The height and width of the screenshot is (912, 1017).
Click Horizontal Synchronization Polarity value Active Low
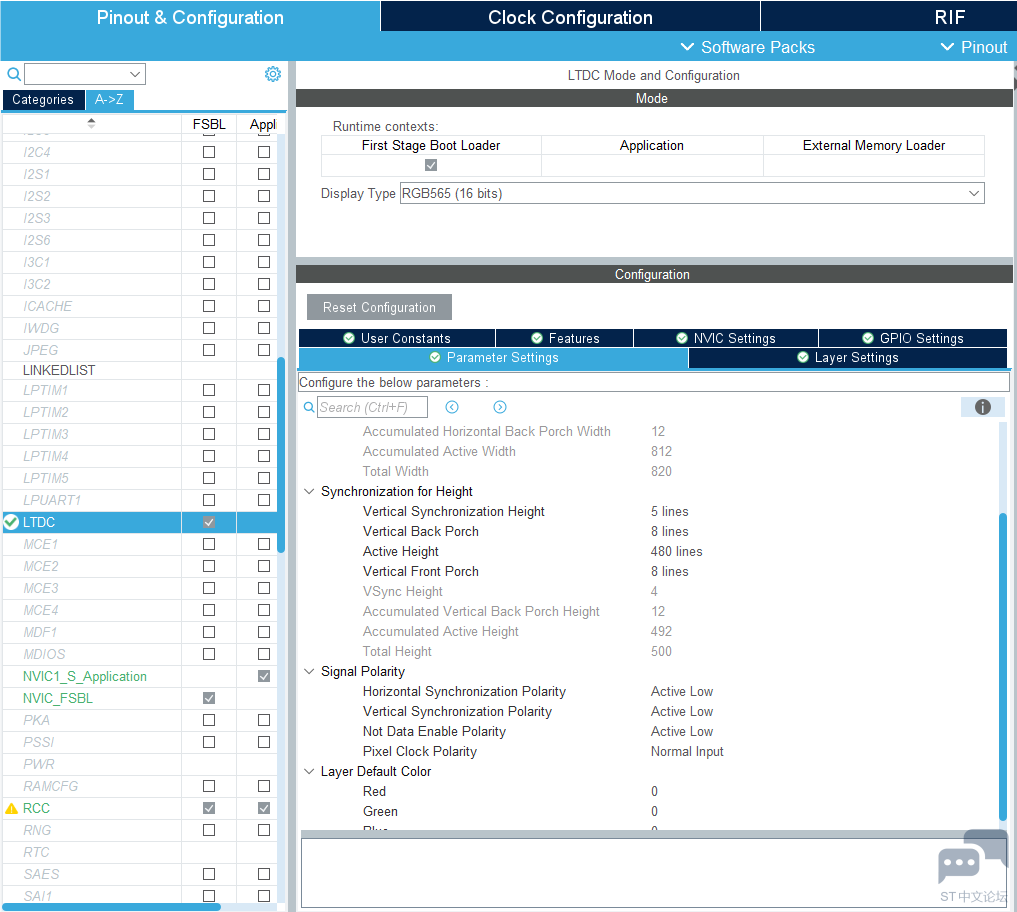[682, 691]
